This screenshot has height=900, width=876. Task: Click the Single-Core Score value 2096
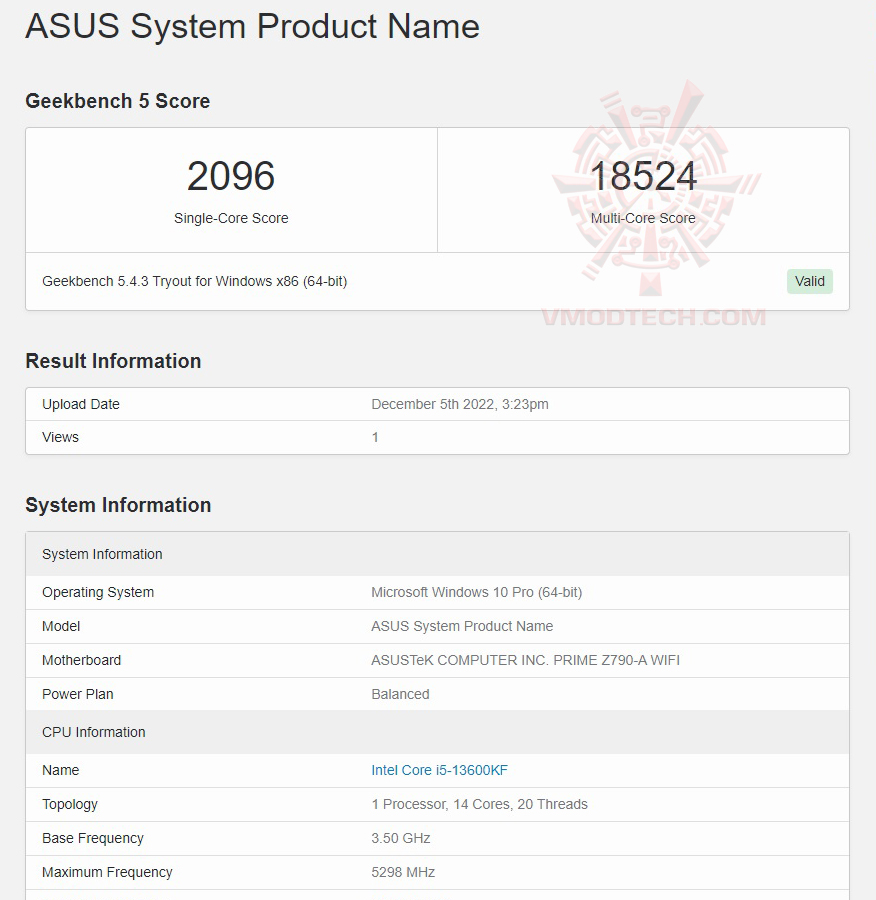[231, 176]
